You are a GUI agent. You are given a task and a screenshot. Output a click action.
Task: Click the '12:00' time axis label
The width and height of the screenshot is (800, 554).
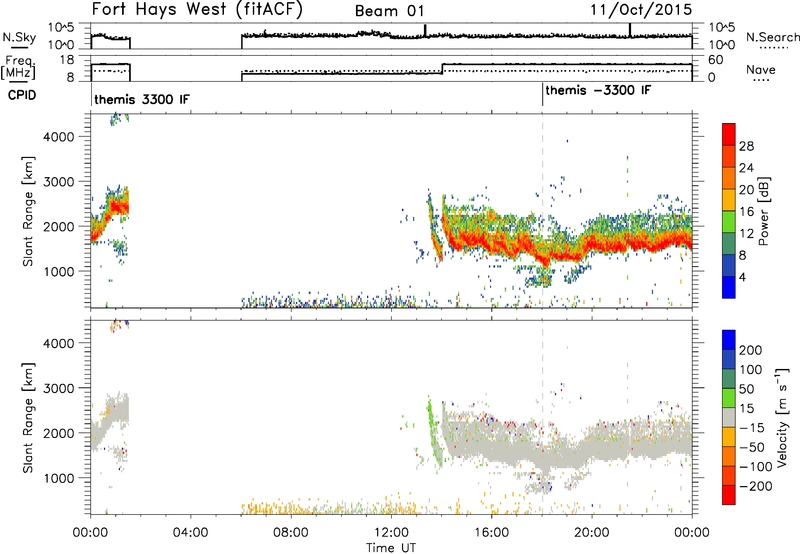tap(391, 533)
